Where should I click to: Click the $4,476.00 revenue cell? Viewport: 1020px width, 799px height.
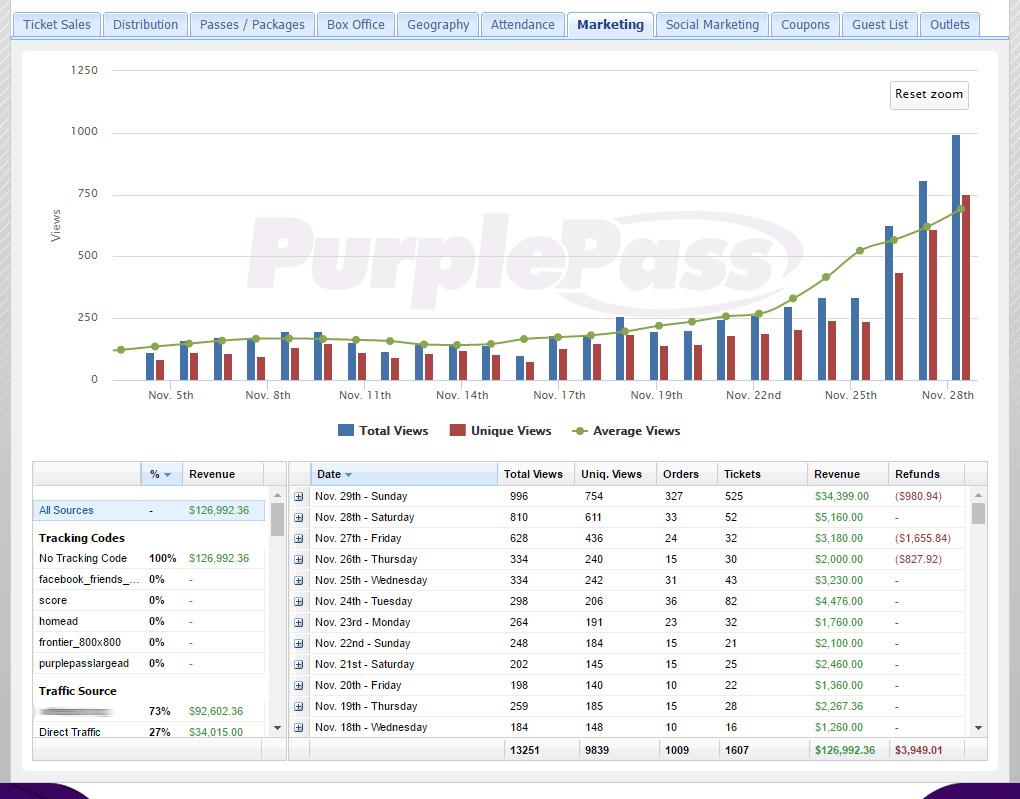tap(839, 601)
